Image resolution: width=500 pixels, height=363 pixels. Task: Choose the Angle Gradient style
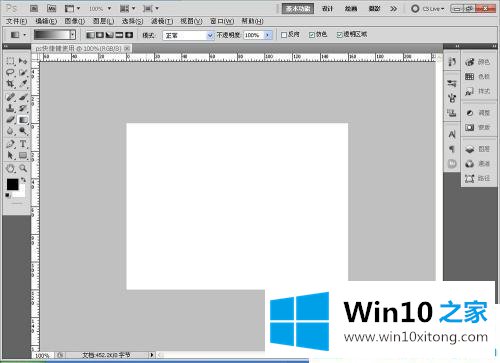(x=110, y=35)
